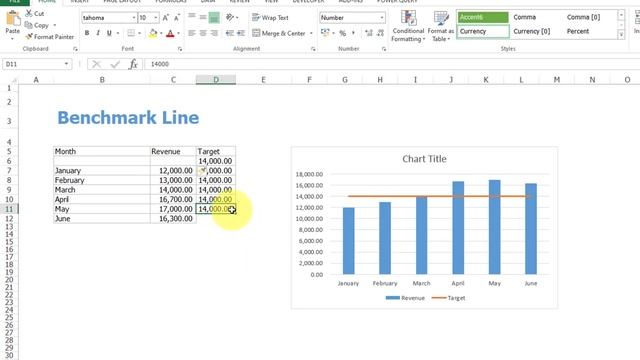The image size is (640, 360).
Task: Open the font size 10 dropdown
Action: (156, 18)
